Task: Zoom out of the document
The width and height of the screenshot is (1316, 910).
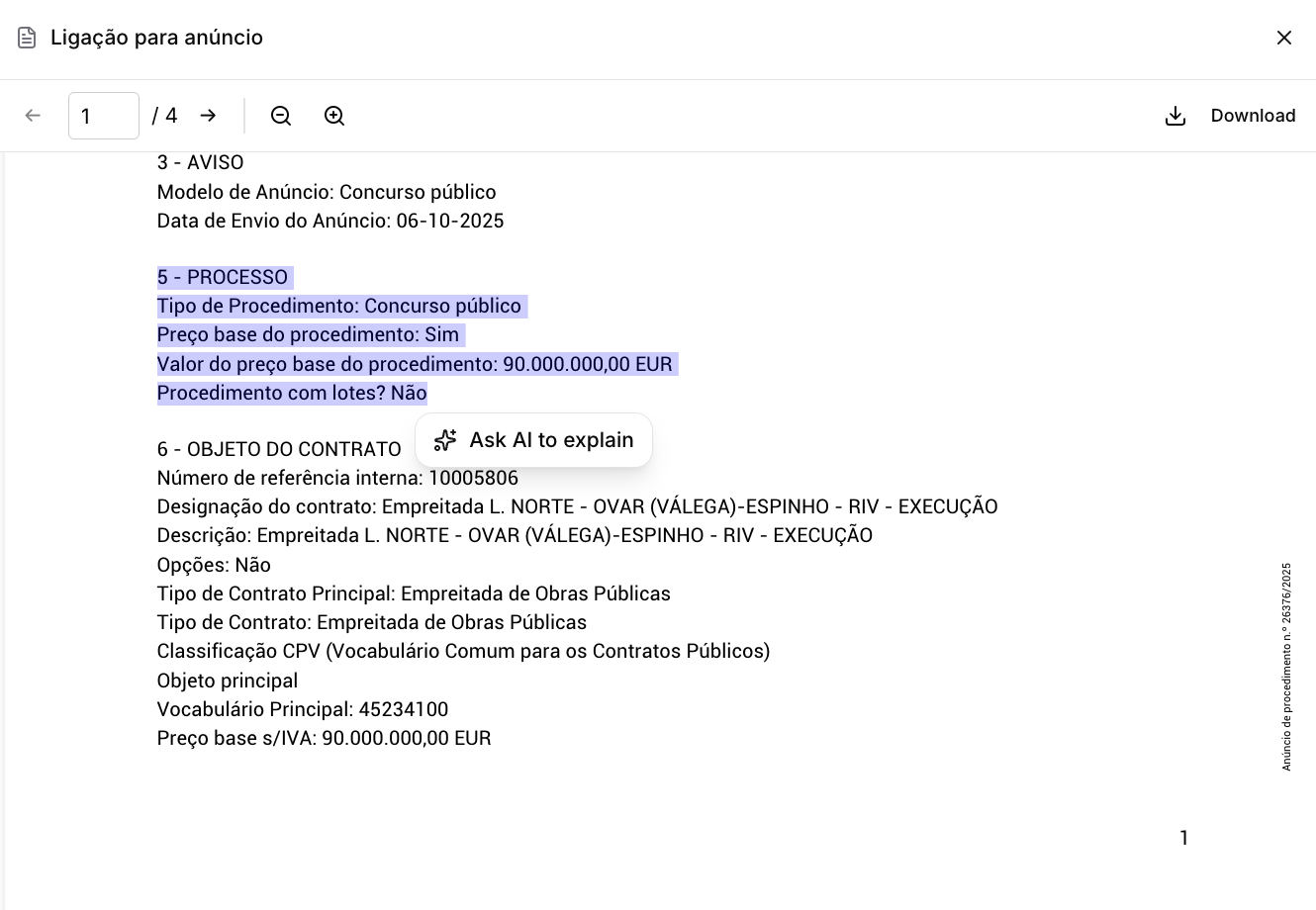Action: pyautogui.click(x=280, y=116)
